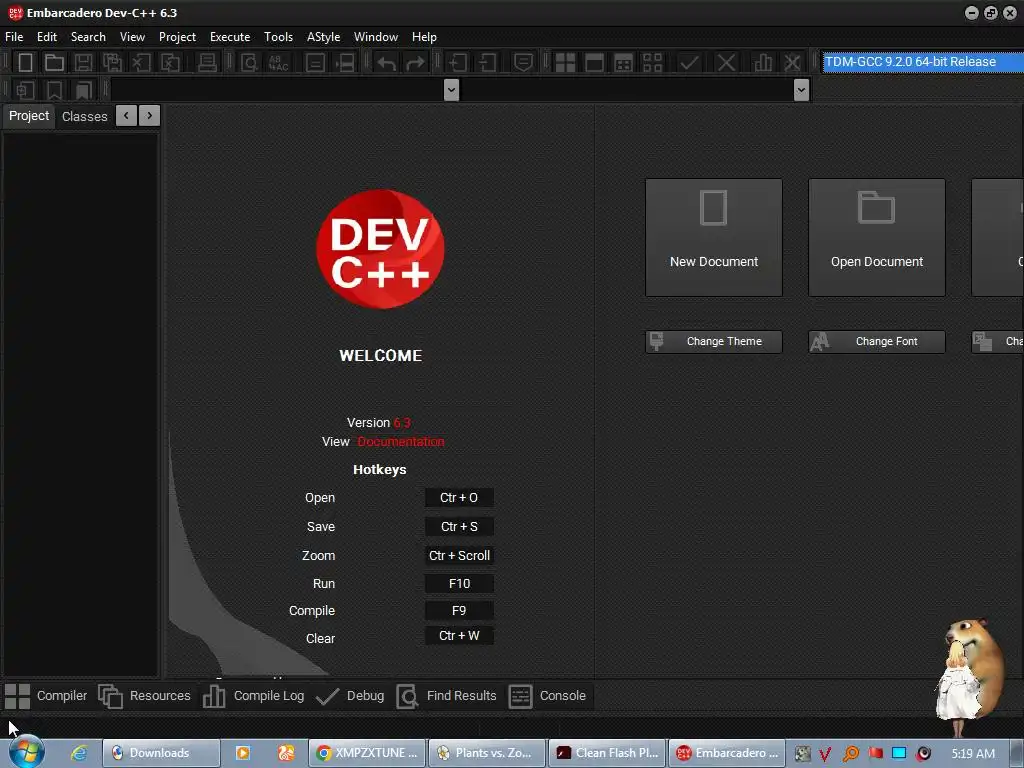Click the Print toolbar icon
The image size is (1024, 768).
(x=207, y=63)
